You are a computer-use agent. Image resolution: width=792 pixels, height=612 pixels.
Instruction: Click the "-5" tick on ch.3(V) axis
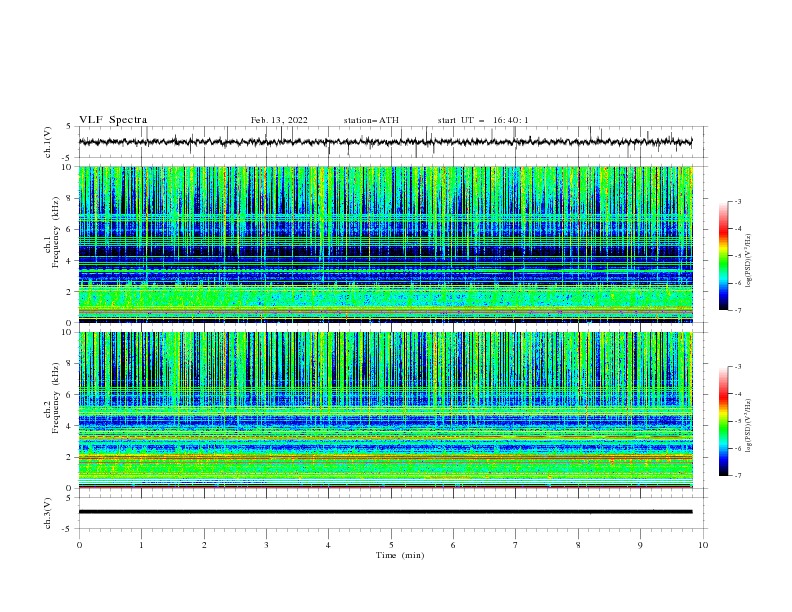click(x=68, y=529)
